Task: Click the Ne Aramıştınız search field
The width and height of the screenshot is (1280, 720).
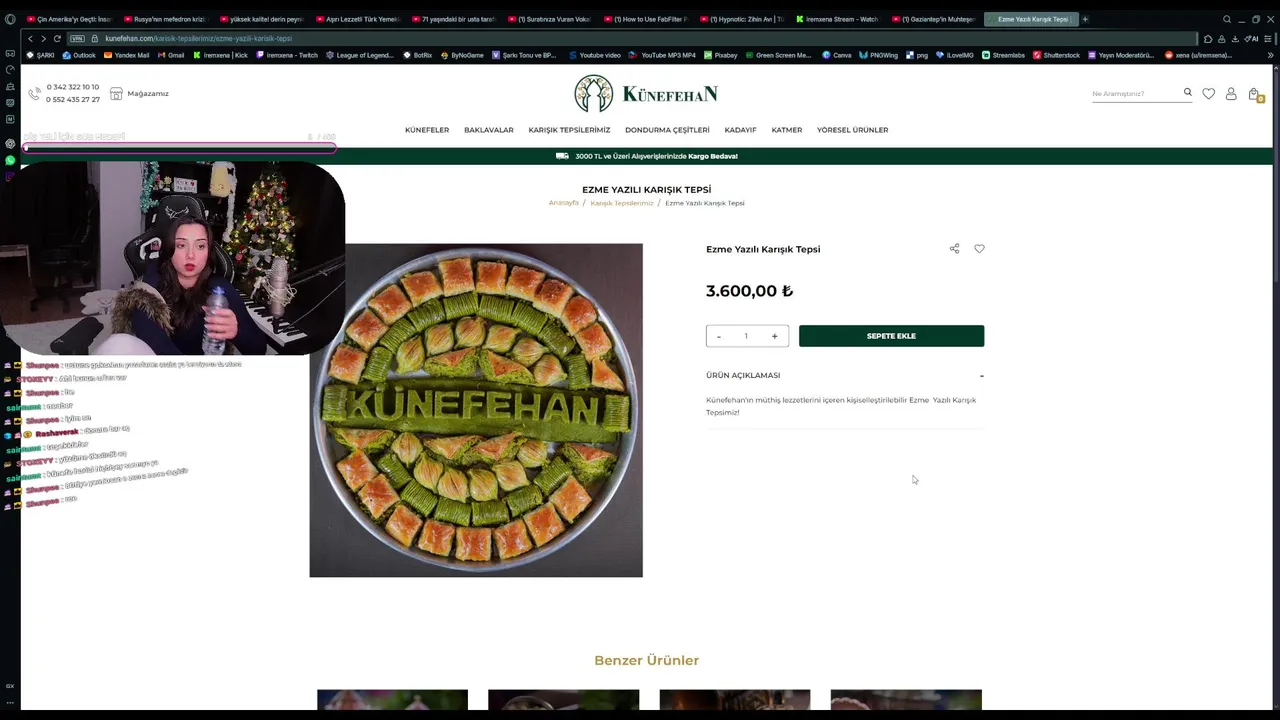Action: pos(1136,93)
